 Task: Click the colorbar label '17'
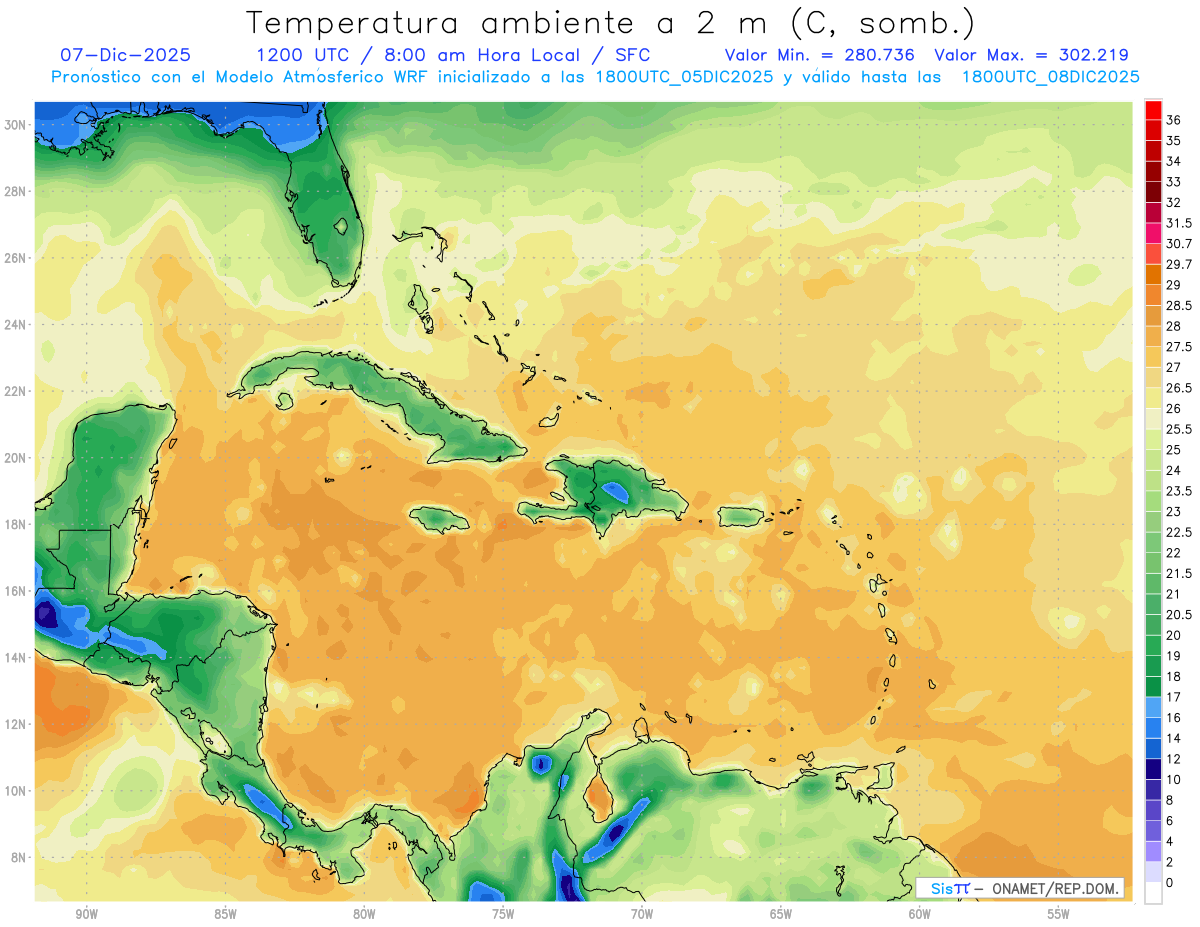tap(1174, 697)
